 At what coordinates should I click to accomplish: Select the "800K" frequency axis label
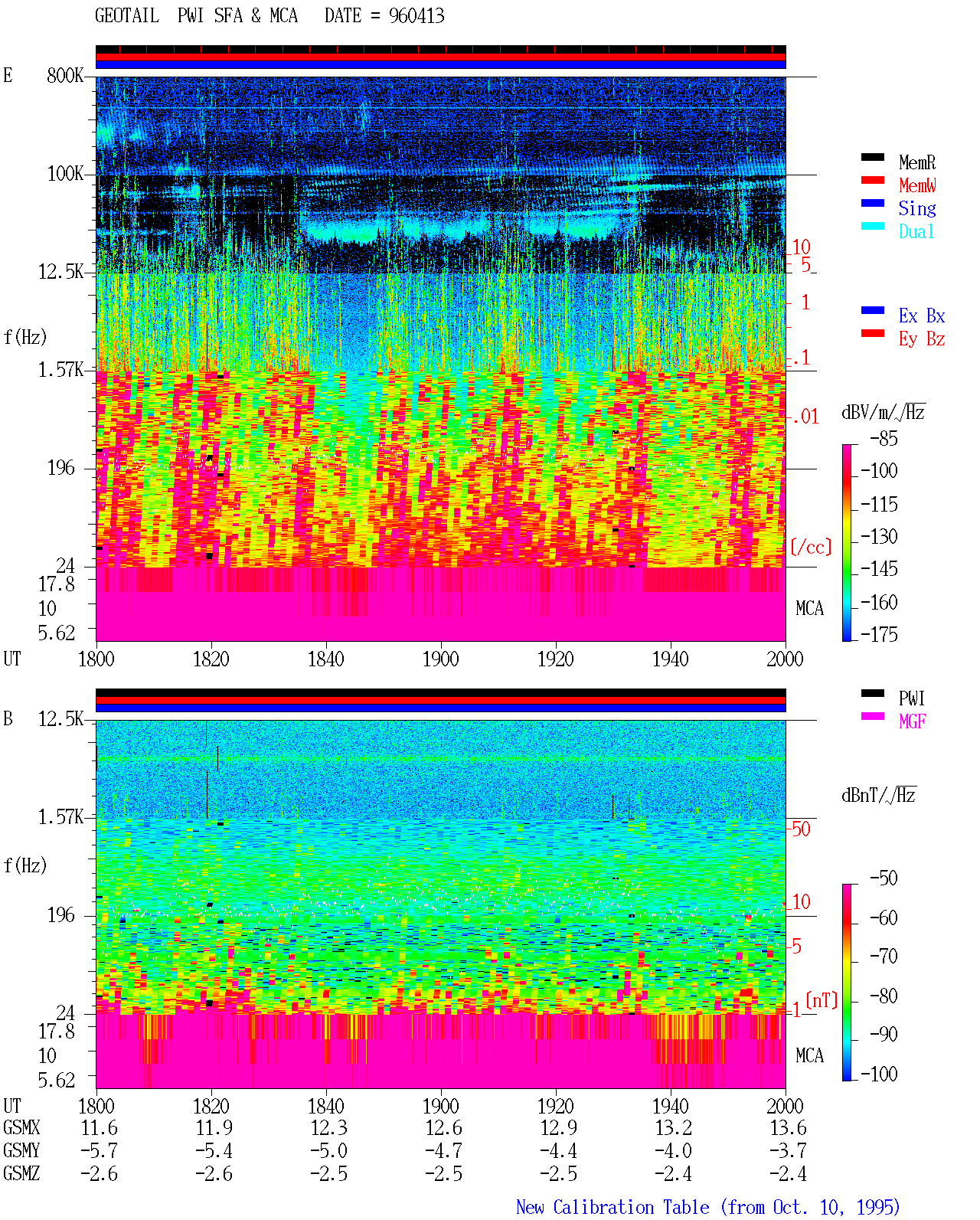(x=65, y=75)
